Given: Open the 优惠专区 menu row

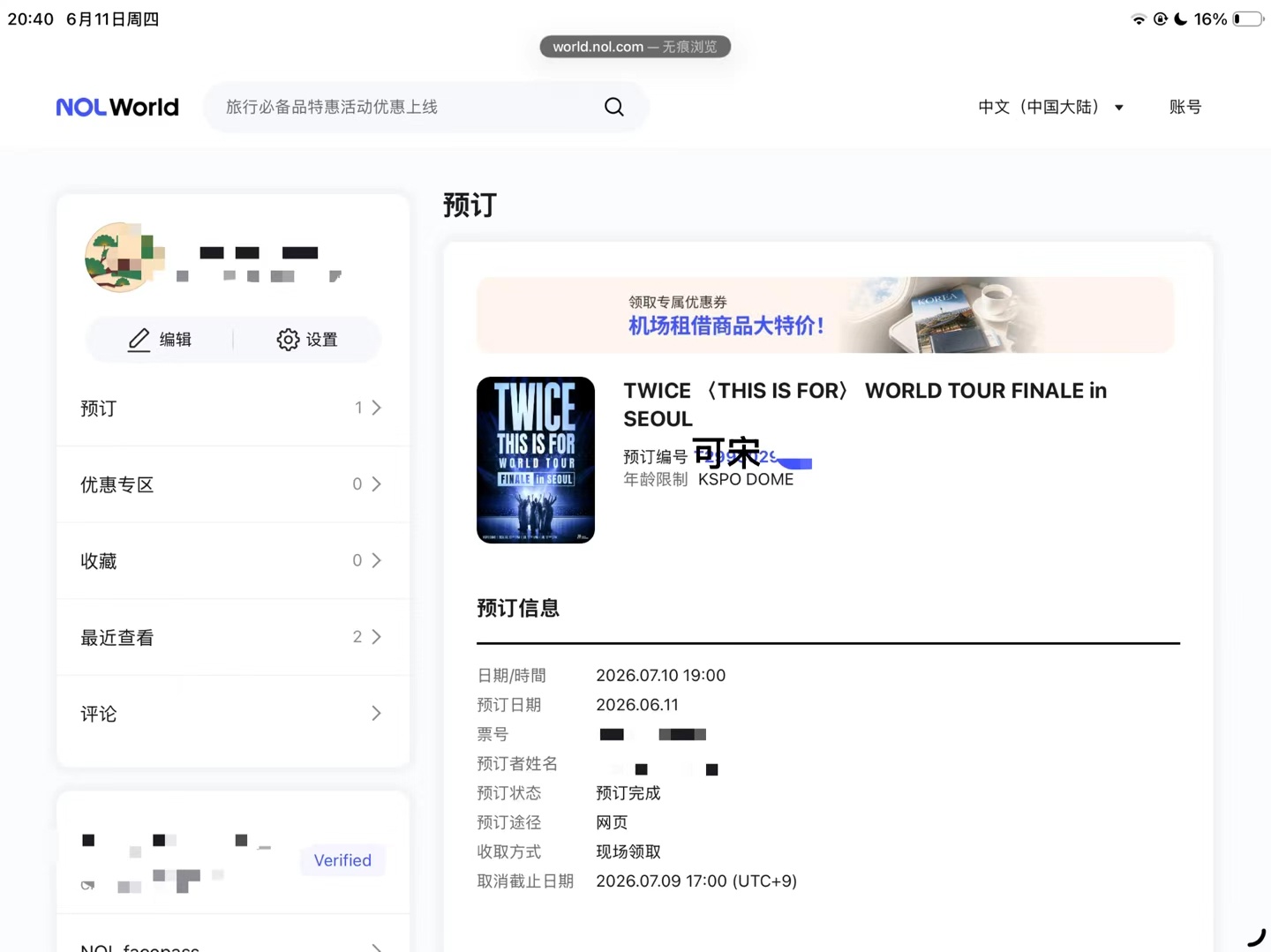Looking at the screenshot, I should pos(233,484).
